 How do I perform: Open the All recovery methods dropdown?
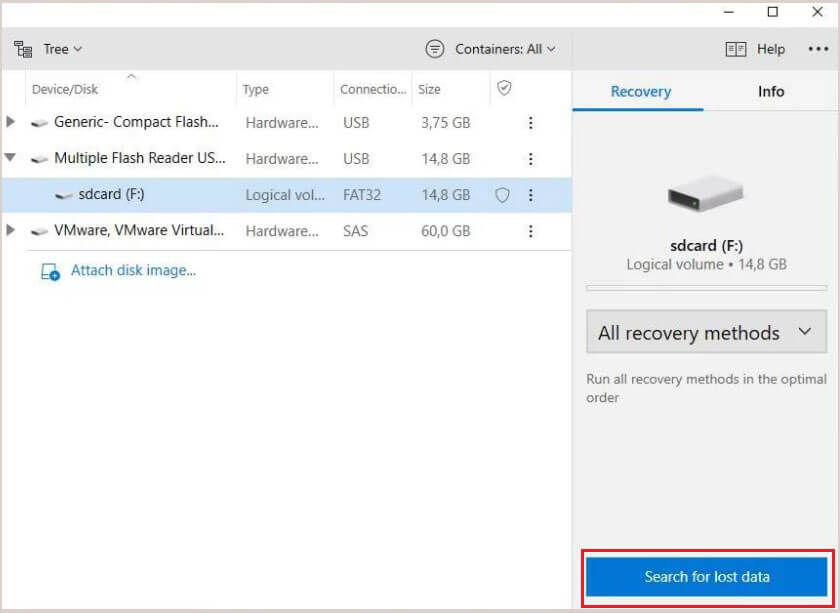click(706, 333)
